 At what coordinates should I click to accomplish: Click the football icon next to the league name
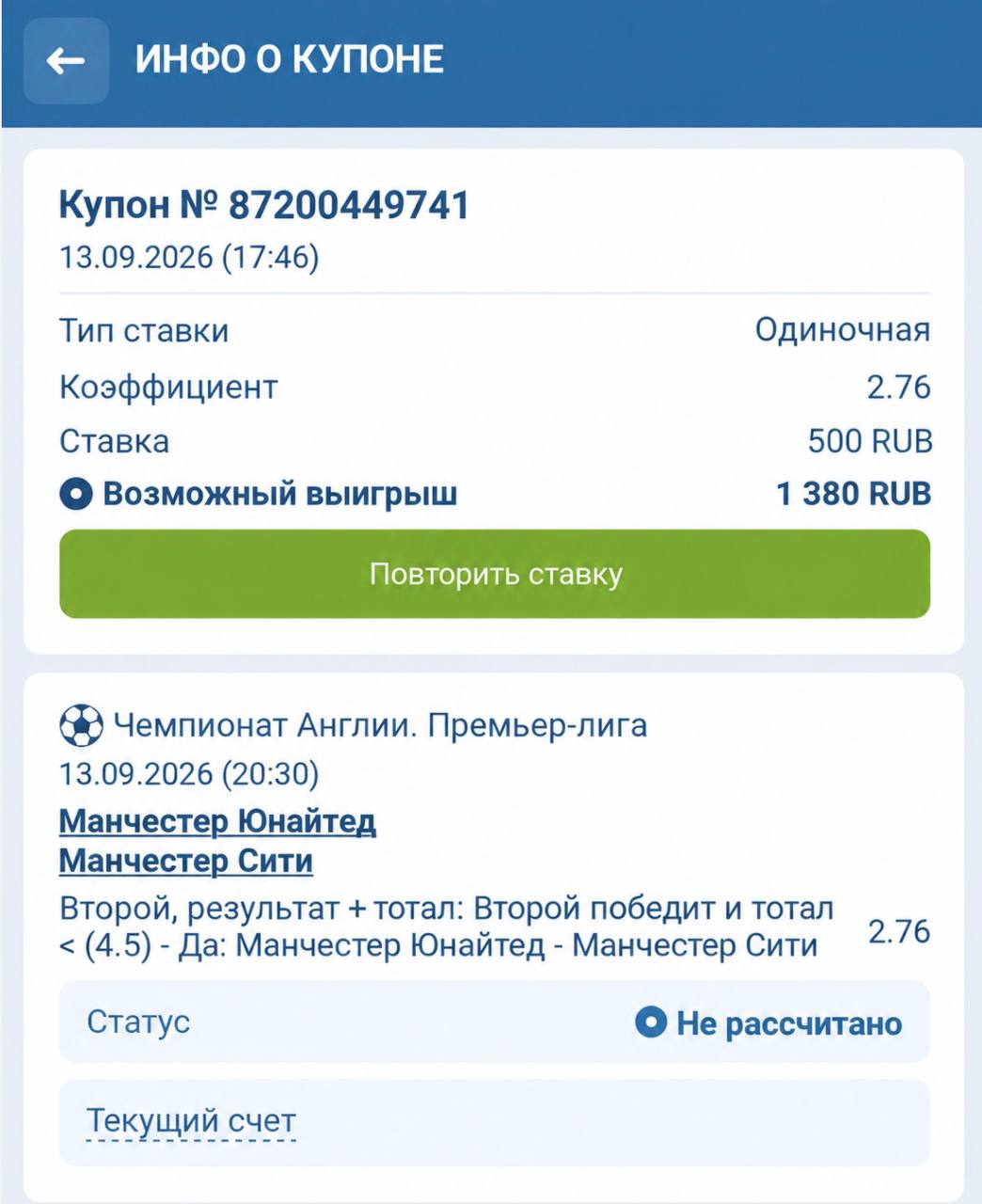(81, 726)
